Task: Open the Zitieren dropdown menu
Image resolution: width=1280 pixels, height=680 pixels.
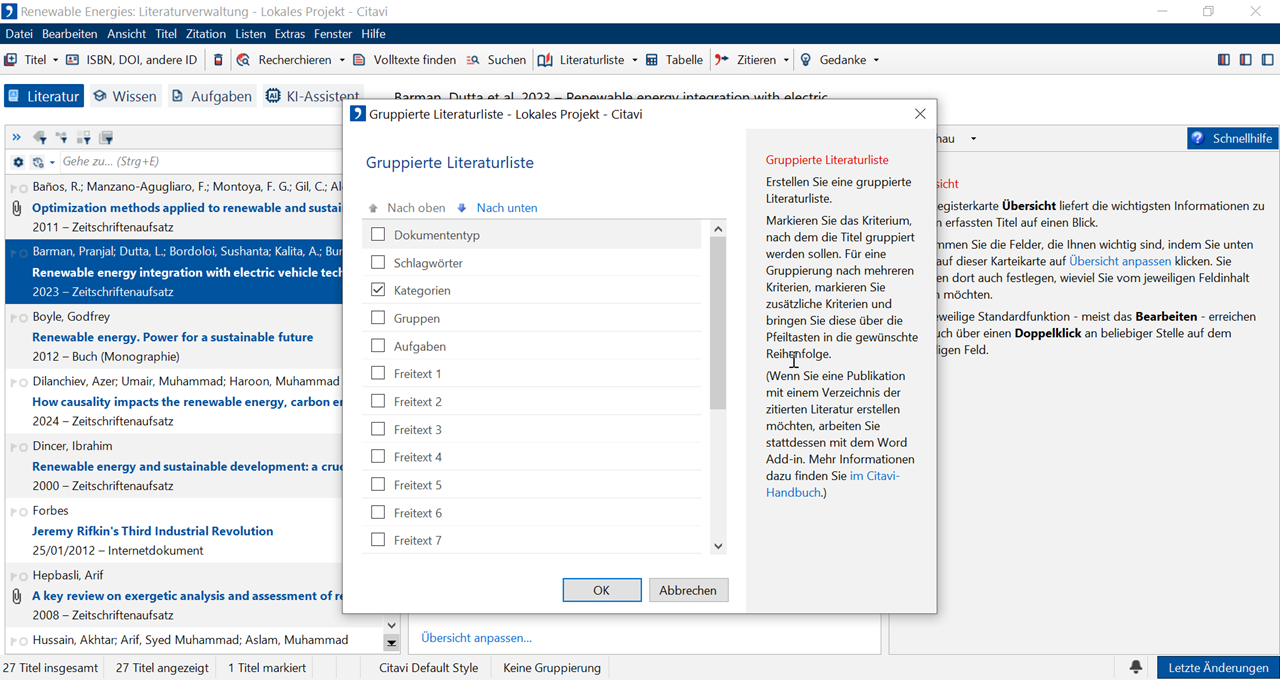Action: pos(786,60)
